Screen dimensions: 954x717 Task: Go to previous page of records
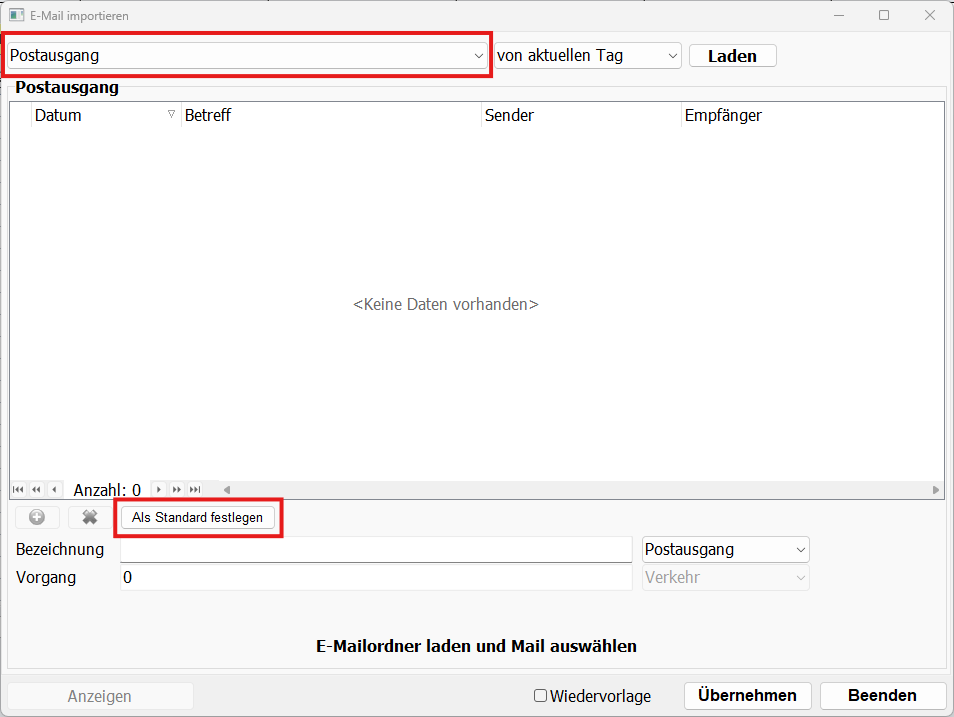point(36,490)
